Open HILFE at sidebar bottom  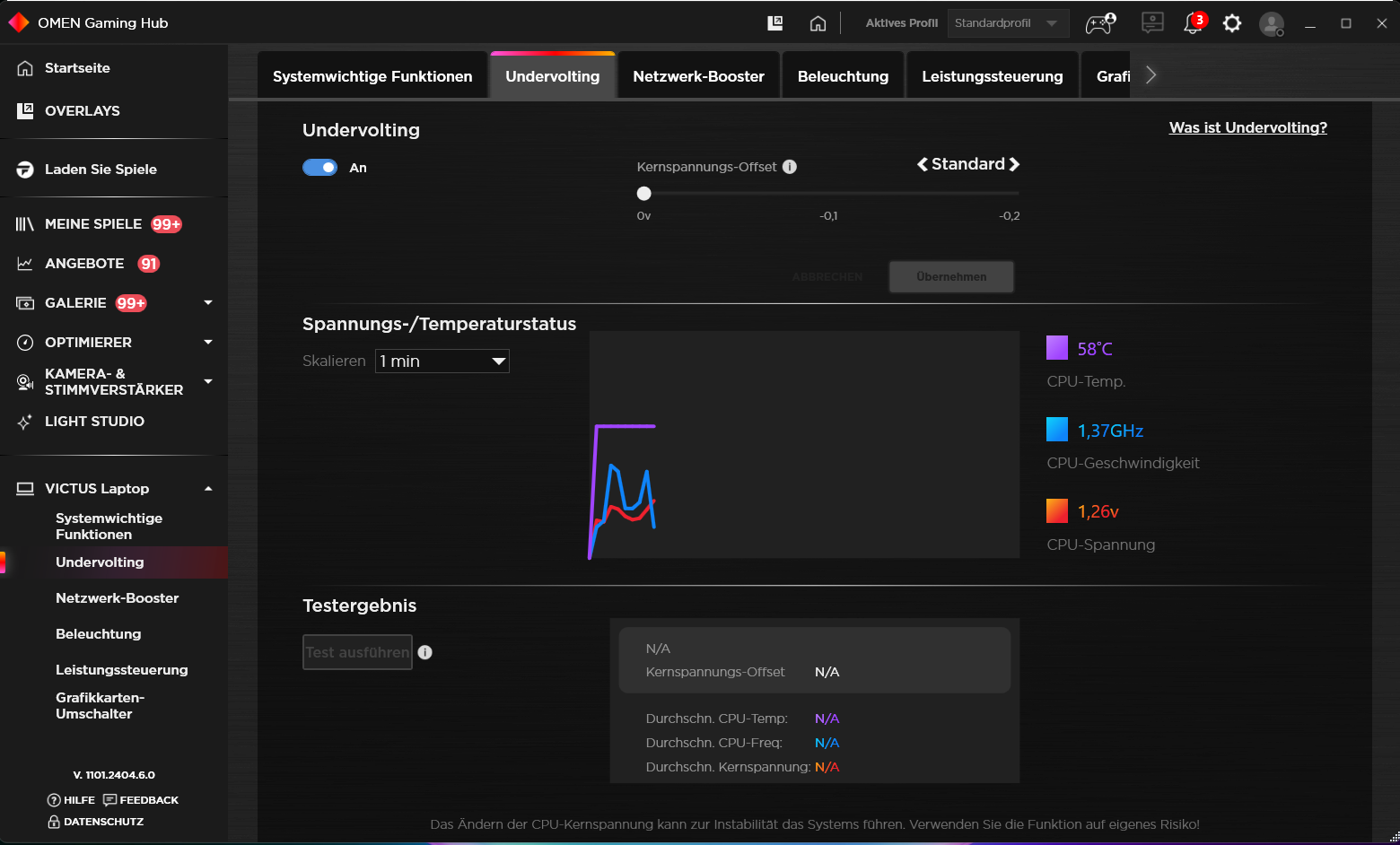click(71, 800)
